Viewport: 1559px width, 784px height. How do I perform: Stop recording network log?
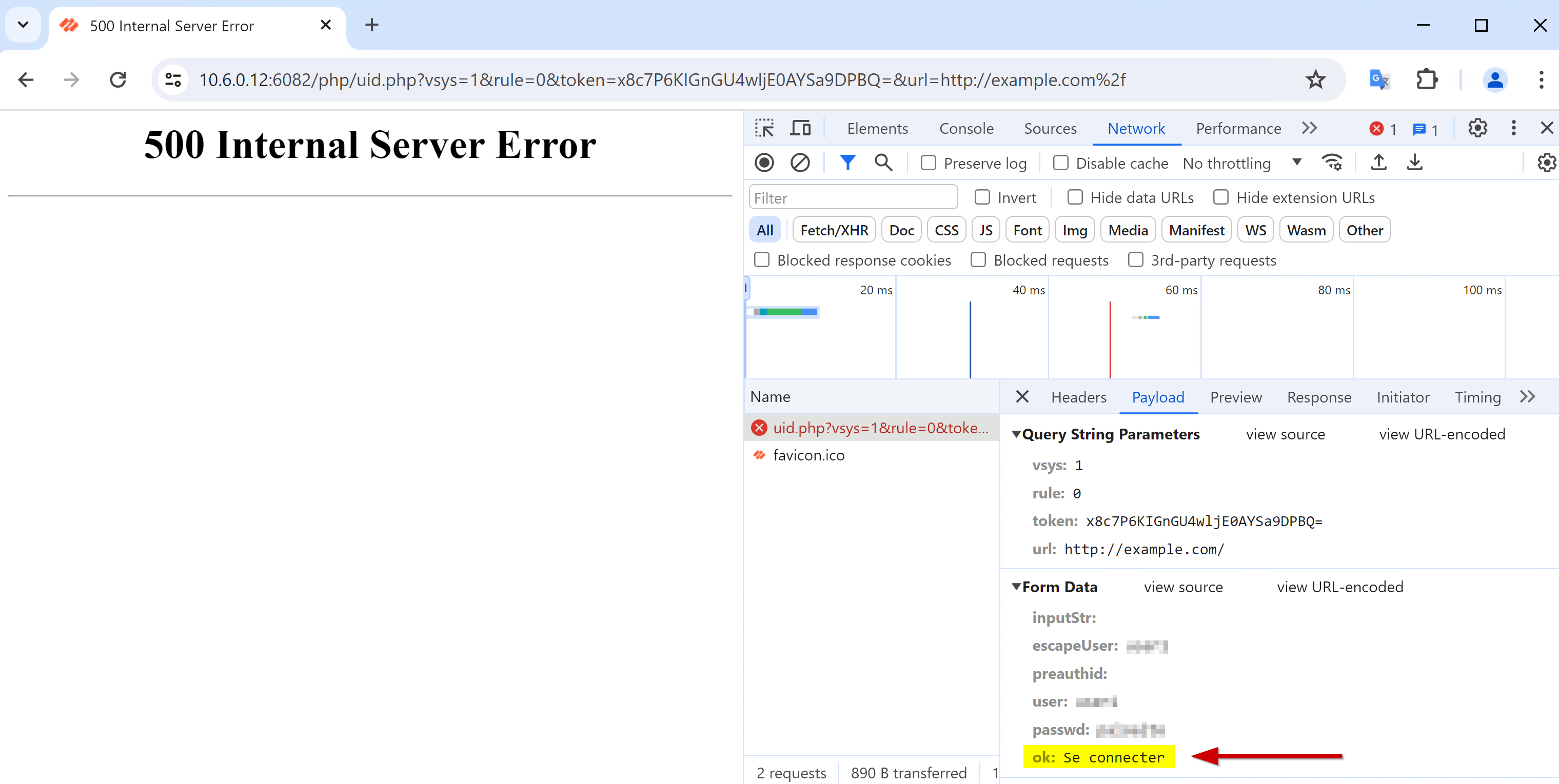[764, 163]
